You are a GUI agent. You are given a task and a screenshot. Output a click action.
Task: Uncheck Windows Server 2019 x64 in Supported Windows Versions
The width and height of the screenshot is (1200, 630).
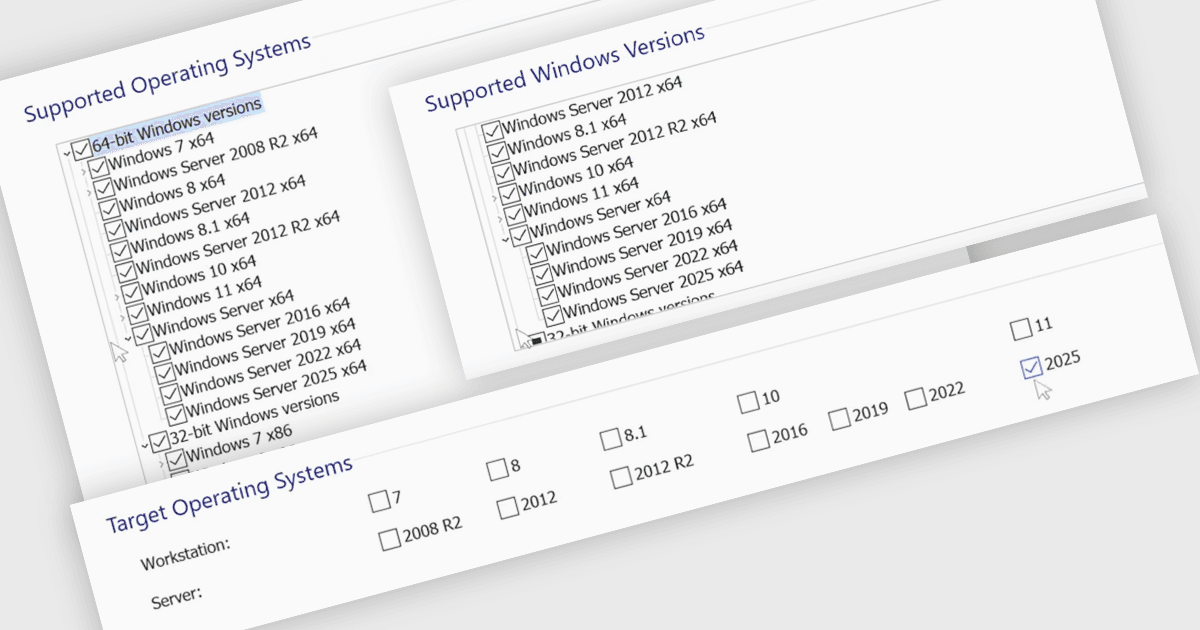(541, 273)
